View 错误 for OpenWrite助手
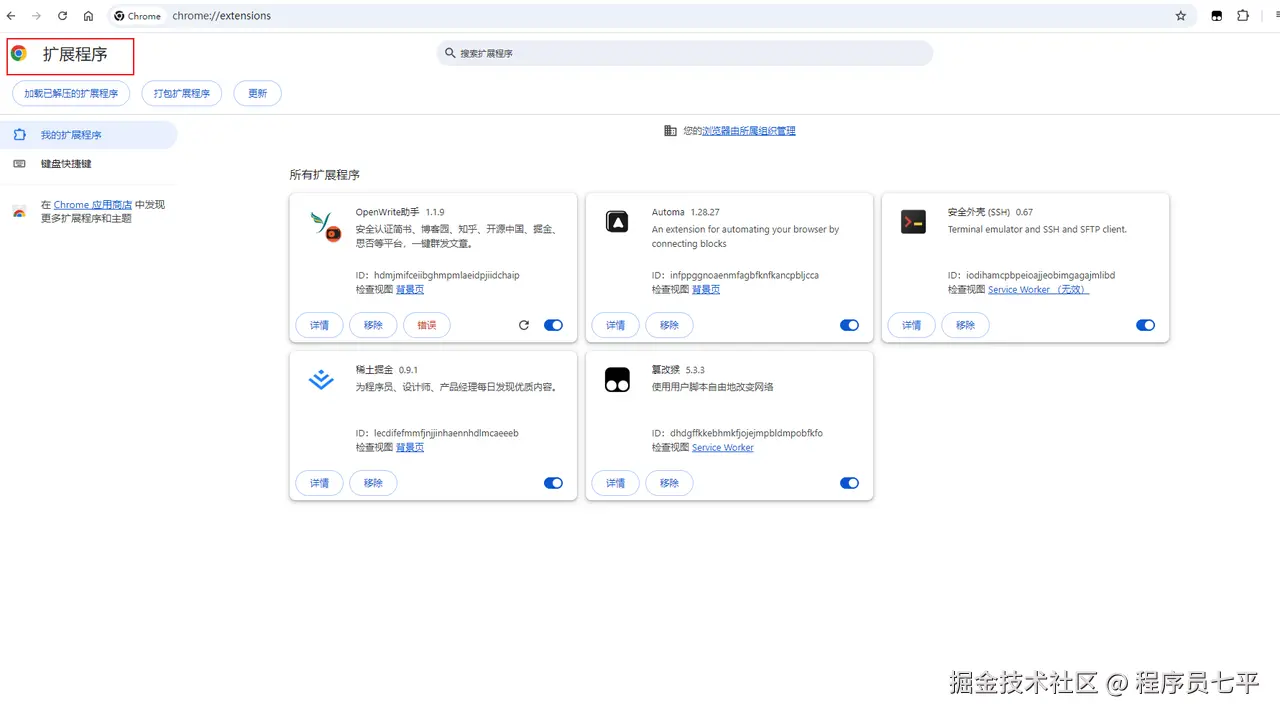Screen dimensions: 1280x717 pos(427,325)
